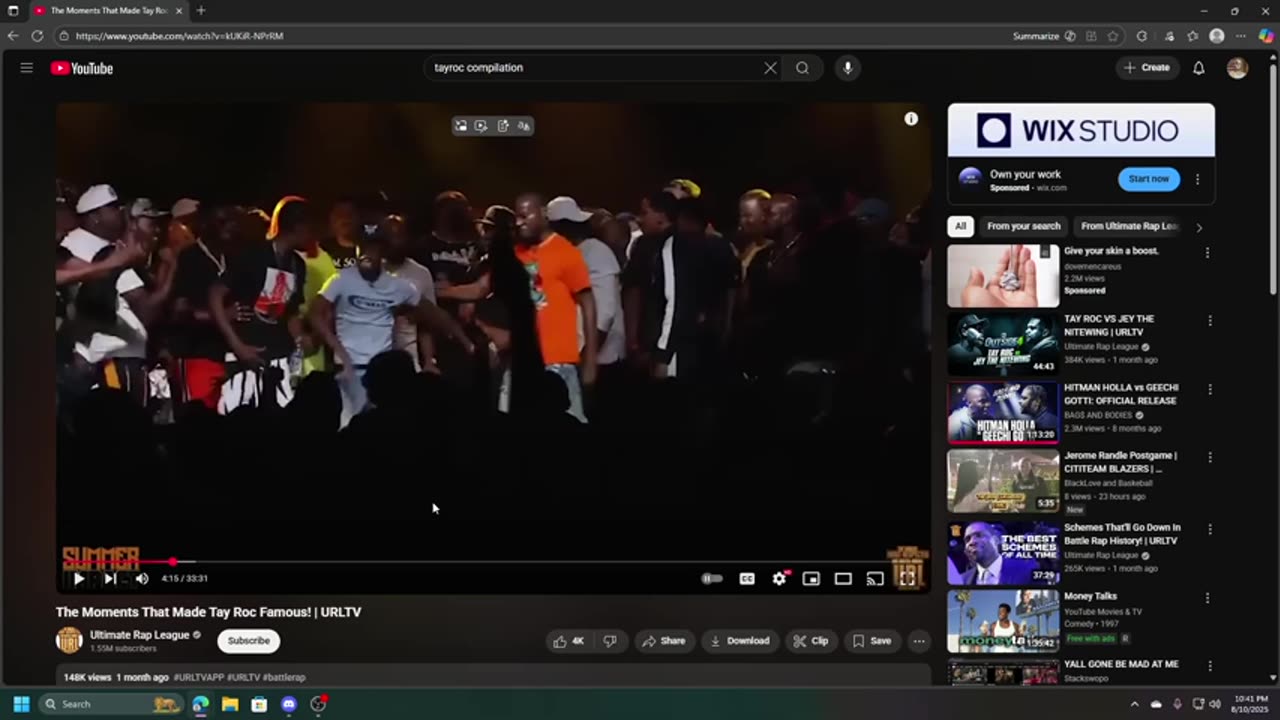Open the Money Talks movie title
Screen dimensions: 1280x720
pyautogui.click(x=1090, y=596)
